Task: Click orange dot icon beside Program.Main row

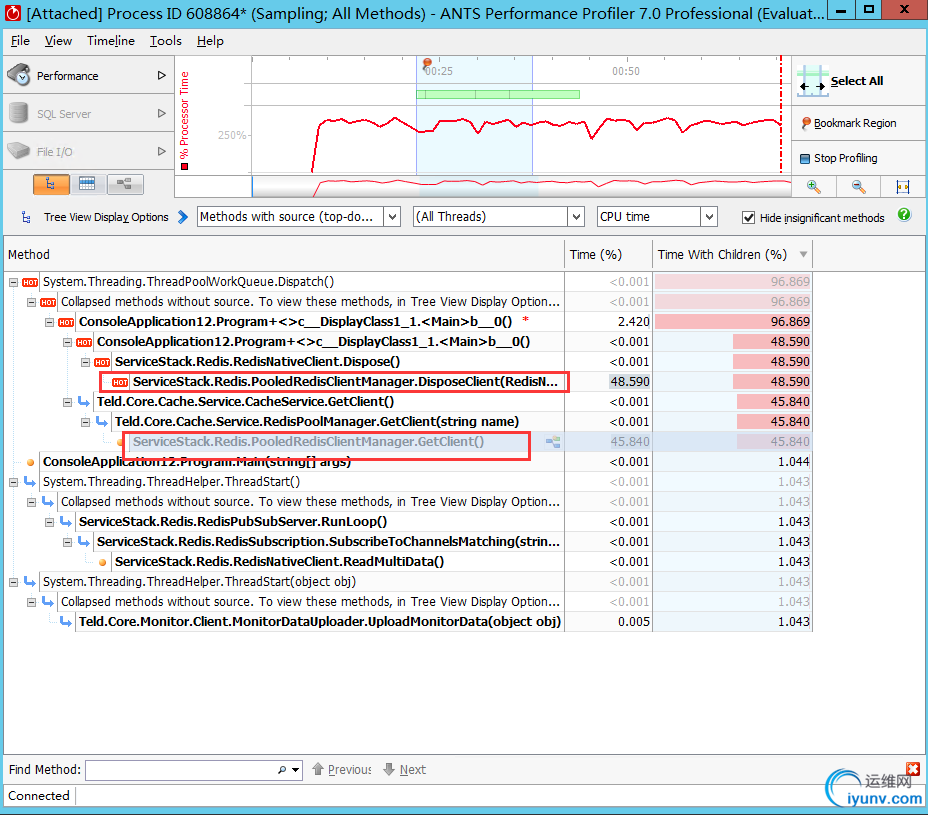Action: tap(30, 462)
